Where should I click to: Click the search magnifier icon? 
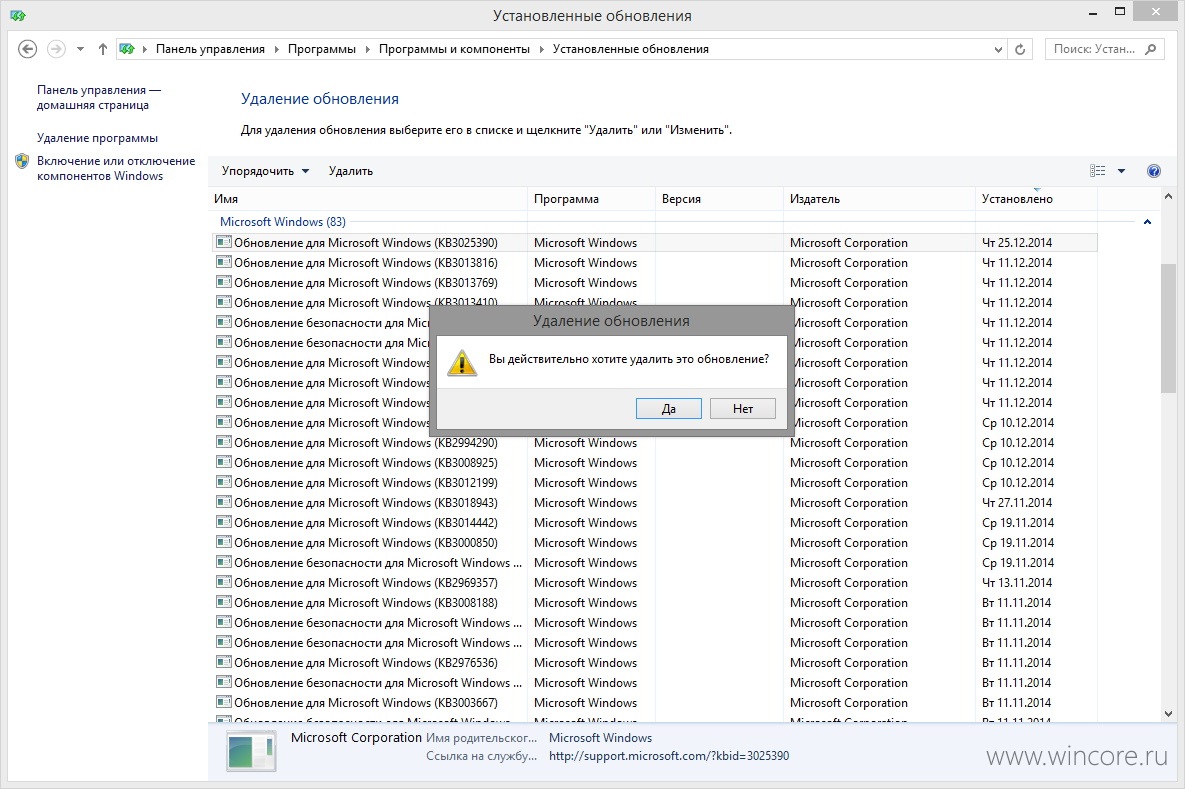[1151, 49]
